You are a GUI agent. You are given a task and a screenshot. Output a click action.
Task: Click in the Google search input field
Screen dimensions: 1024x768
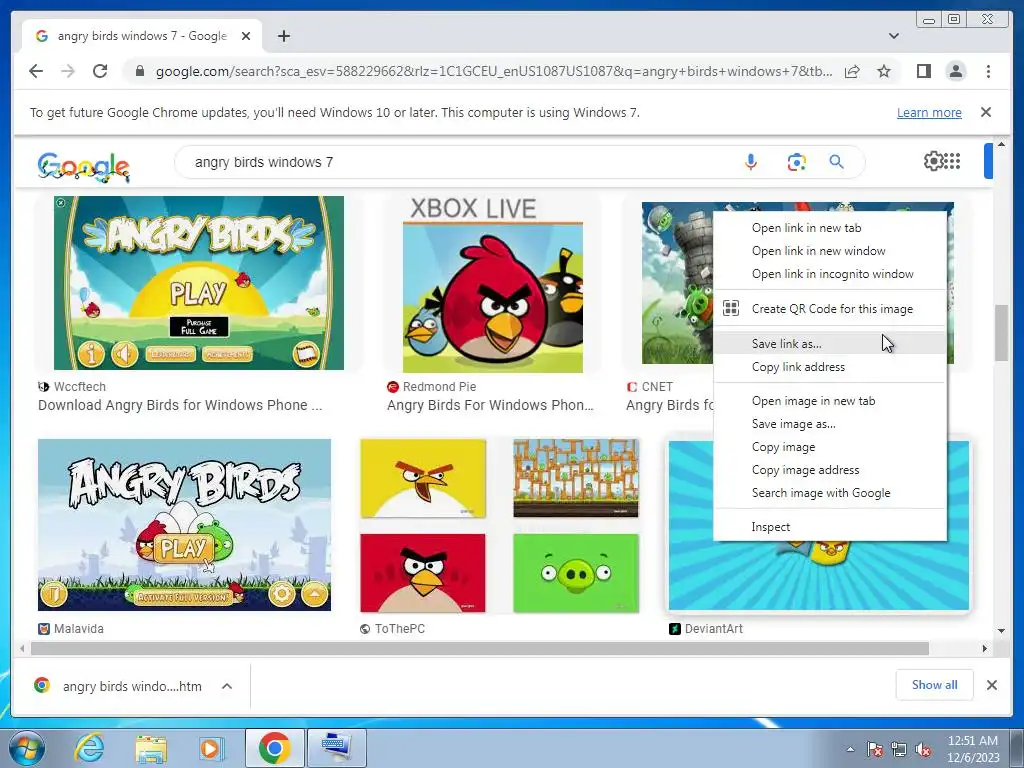pyautogui.click(x=457, y=162)
